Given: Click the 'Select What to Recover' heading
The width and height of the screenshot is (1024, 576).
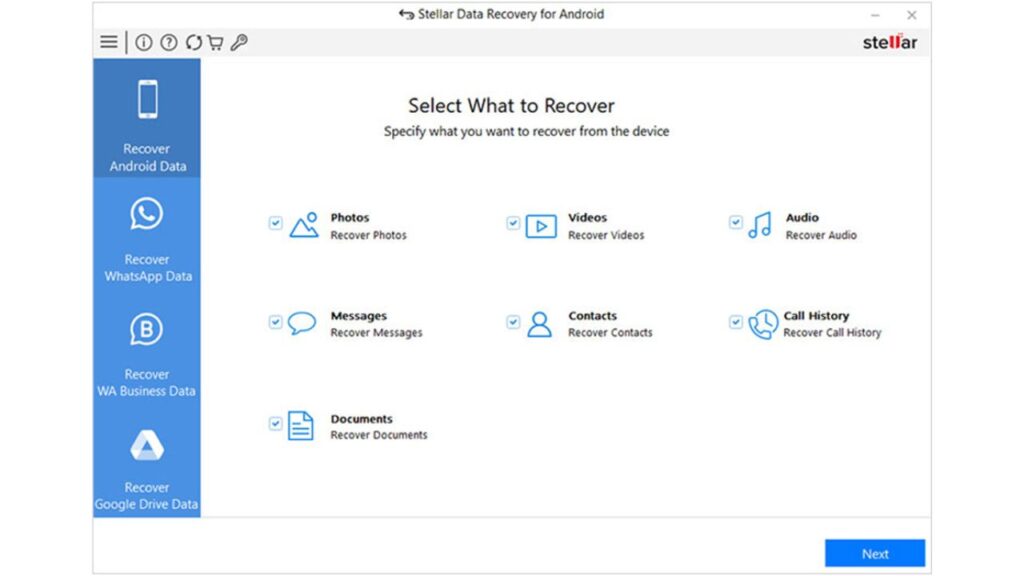Looking at the screenshot, I should (511, 106).
